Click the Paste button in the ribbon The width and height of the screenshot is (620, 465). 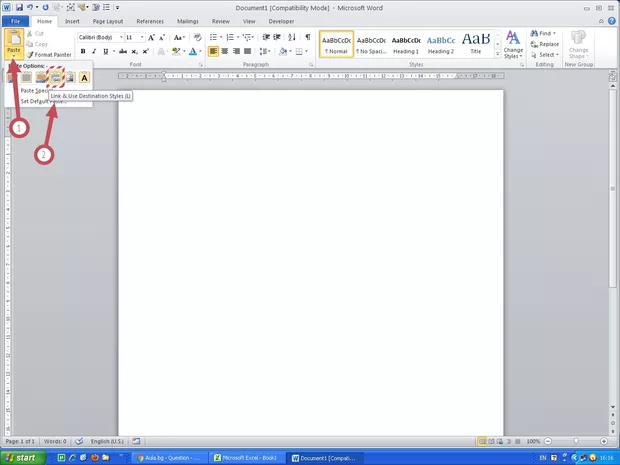13,43
